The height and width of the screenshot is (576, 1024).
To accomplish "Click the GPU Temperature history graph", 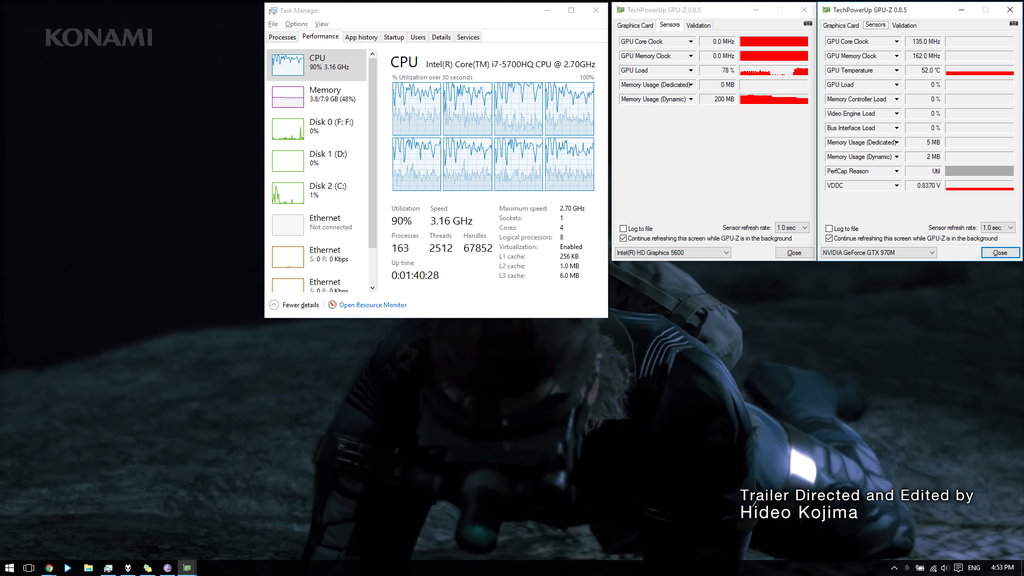I will click(x=980, y=71).
